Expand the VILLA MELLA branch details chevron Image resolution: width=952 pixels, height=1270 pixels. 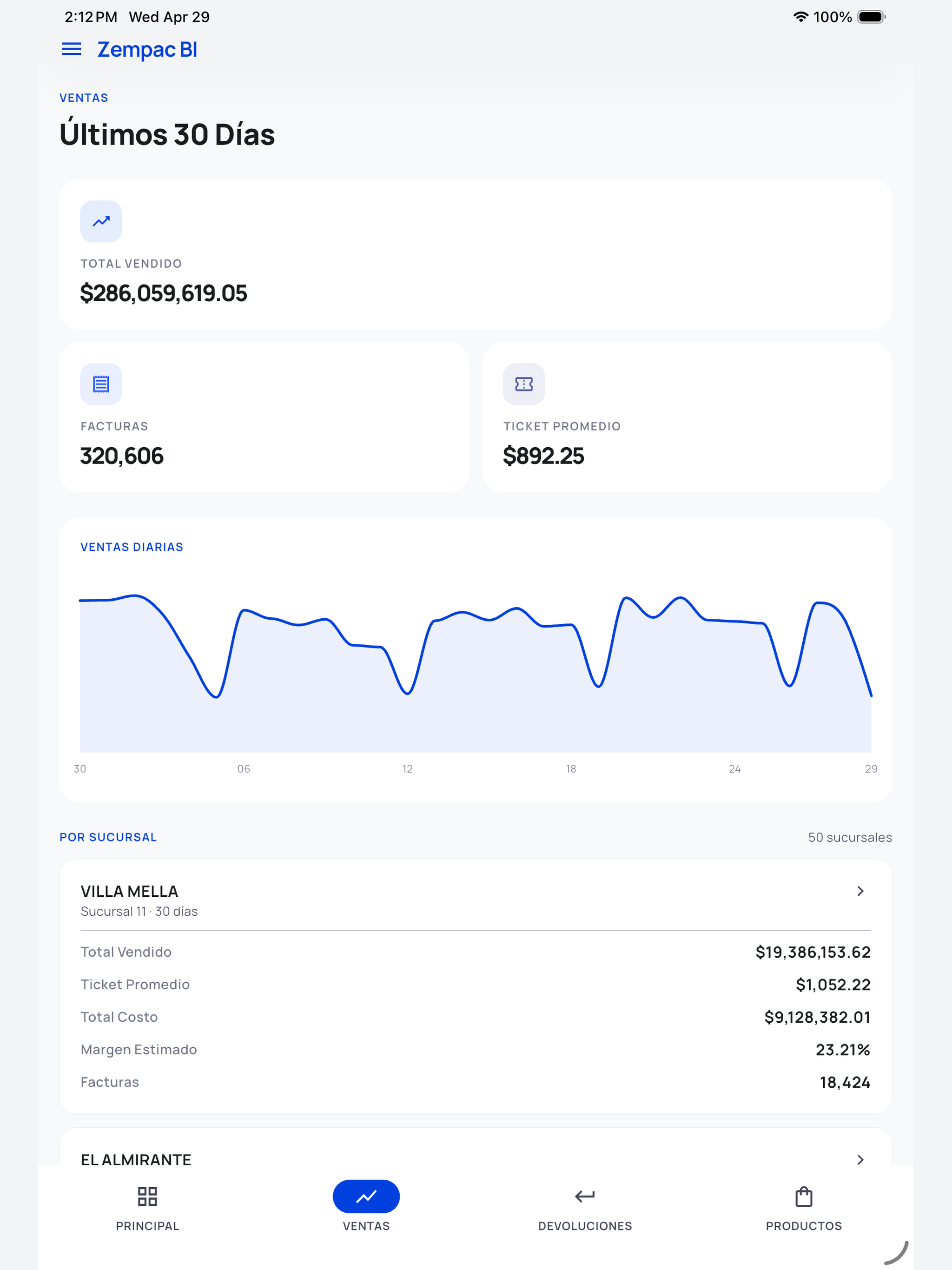coord(860,891)
